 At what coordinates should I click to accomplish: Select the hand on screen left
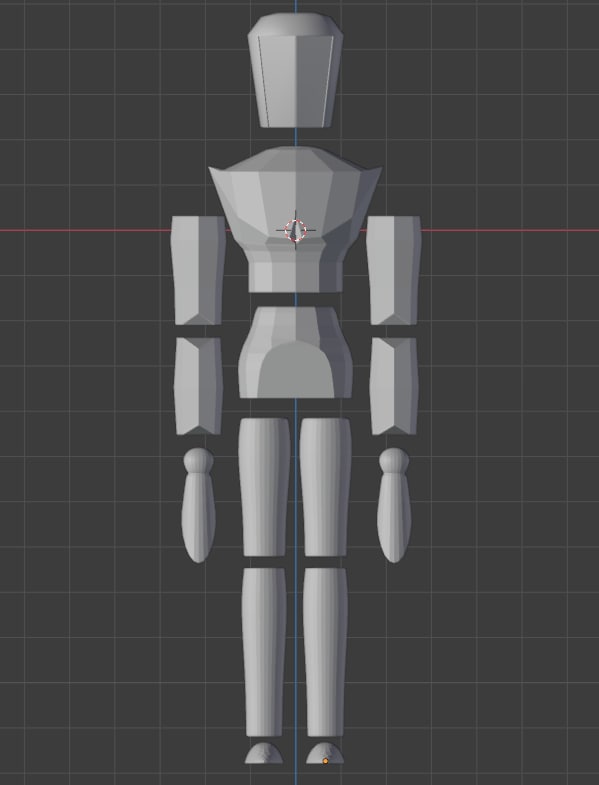coord(198,505)
